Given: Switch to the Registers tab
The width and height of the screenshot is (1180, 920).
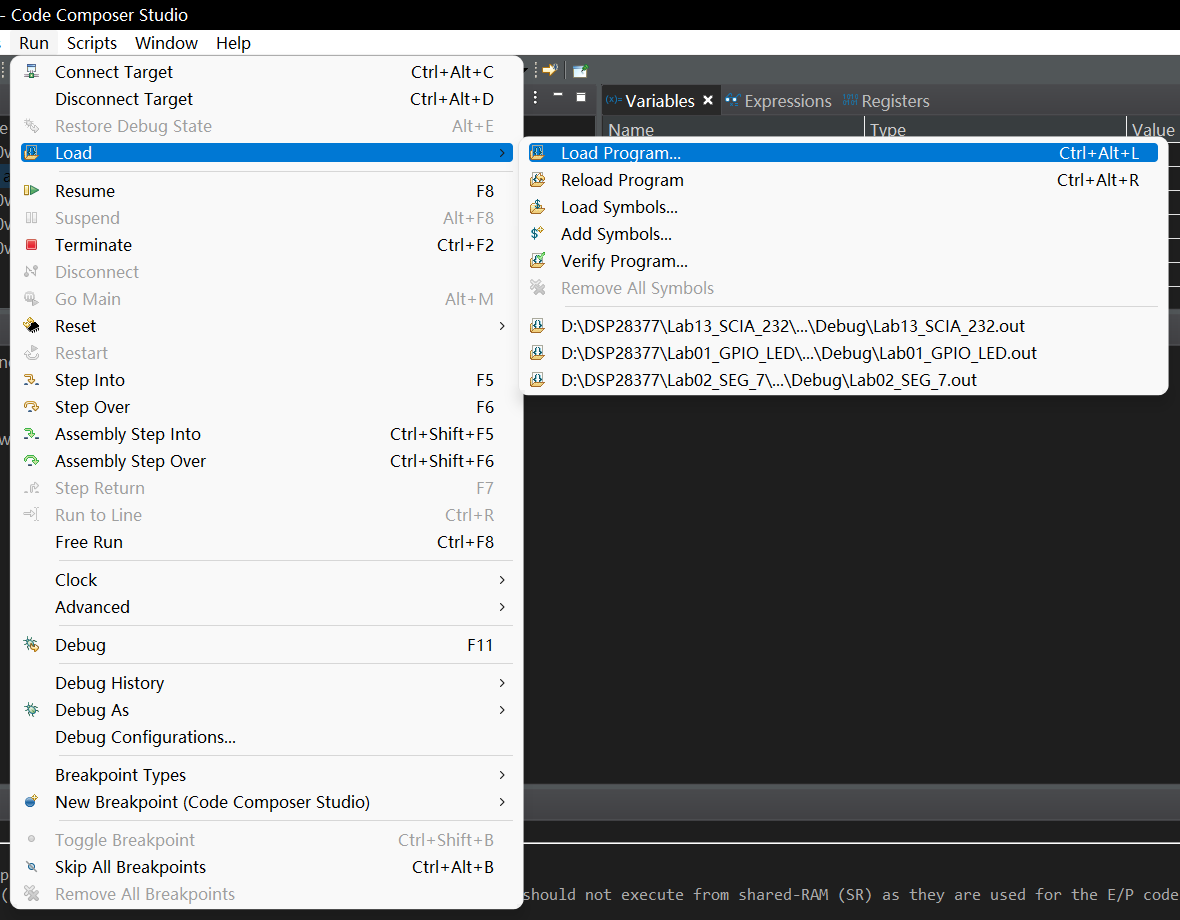Looking at the screenshot, I should point(894,101).
